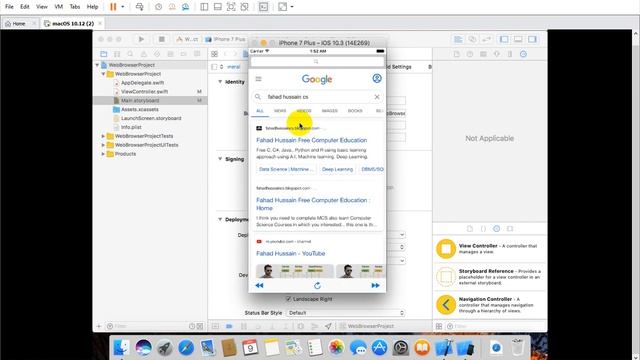Viewport: 640px width, 360px height.
Task: Toggle the Xcode utilities pane
Action: pyautogui.click(x=532, y=39)
